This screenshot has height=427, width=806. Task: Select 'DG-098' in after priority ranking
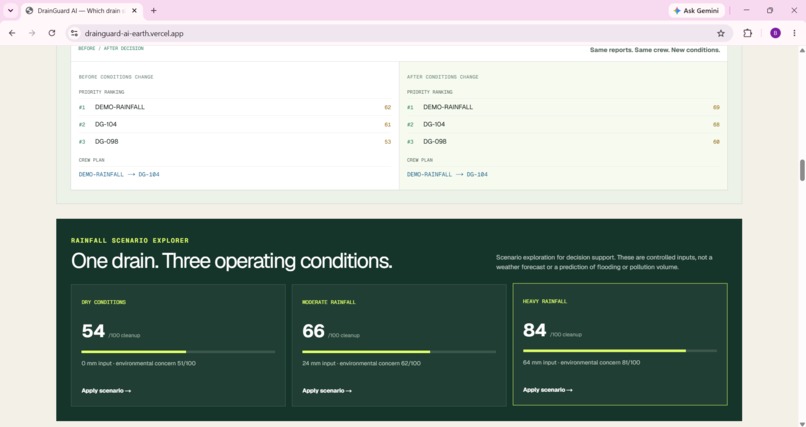point(435,141)
